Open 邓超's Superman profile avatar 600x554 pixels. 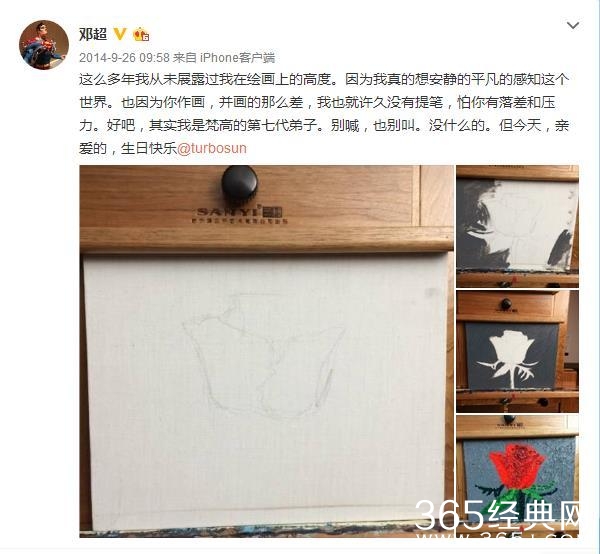click(44, 45)
